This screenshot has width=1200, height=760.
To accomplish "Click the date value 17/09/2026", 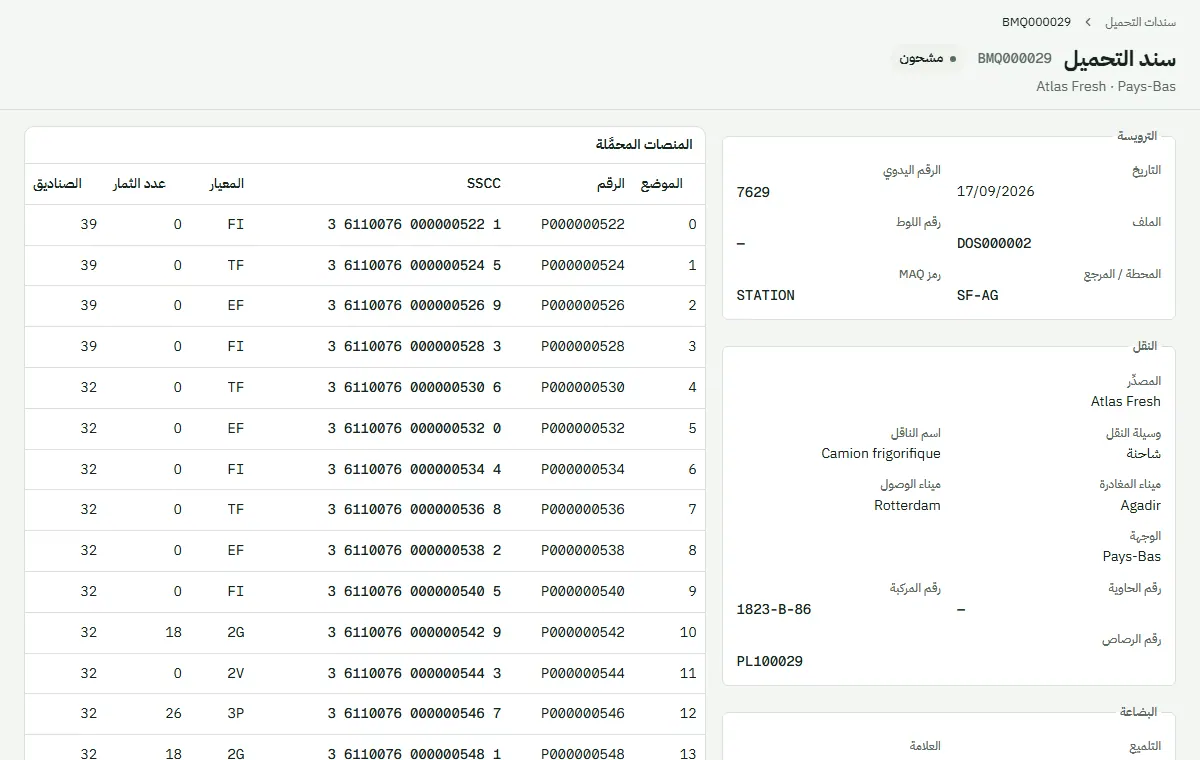I will tap(995, 192).
